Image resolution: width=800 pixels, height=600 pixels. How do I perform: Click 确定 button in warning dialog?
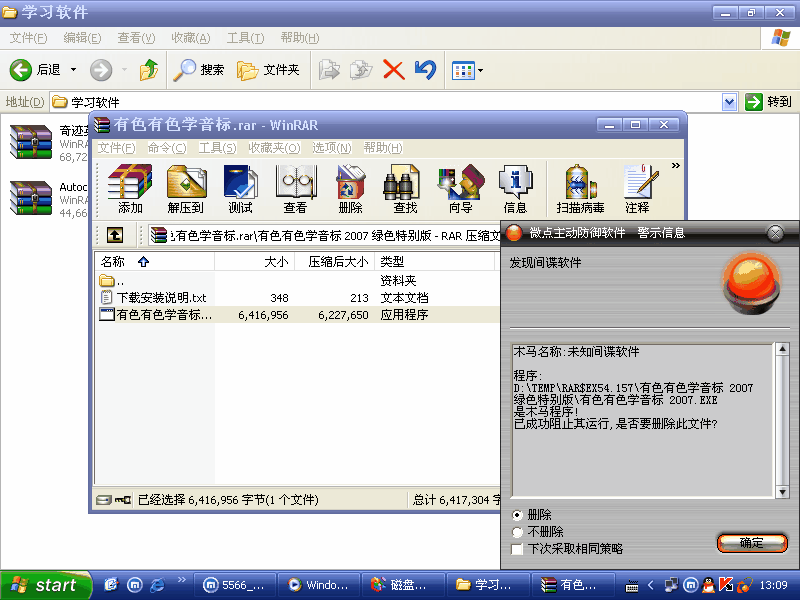point(752,543)
